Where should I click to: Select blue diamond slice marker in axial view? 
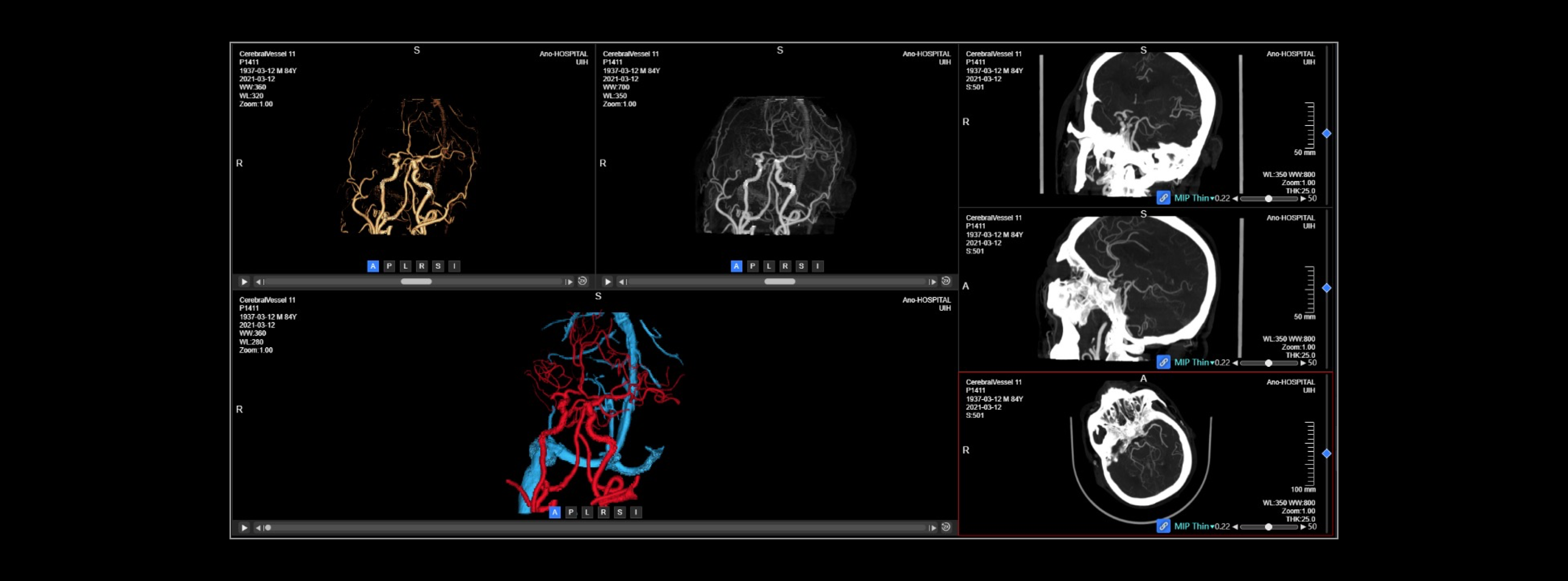pos(1326,453)
